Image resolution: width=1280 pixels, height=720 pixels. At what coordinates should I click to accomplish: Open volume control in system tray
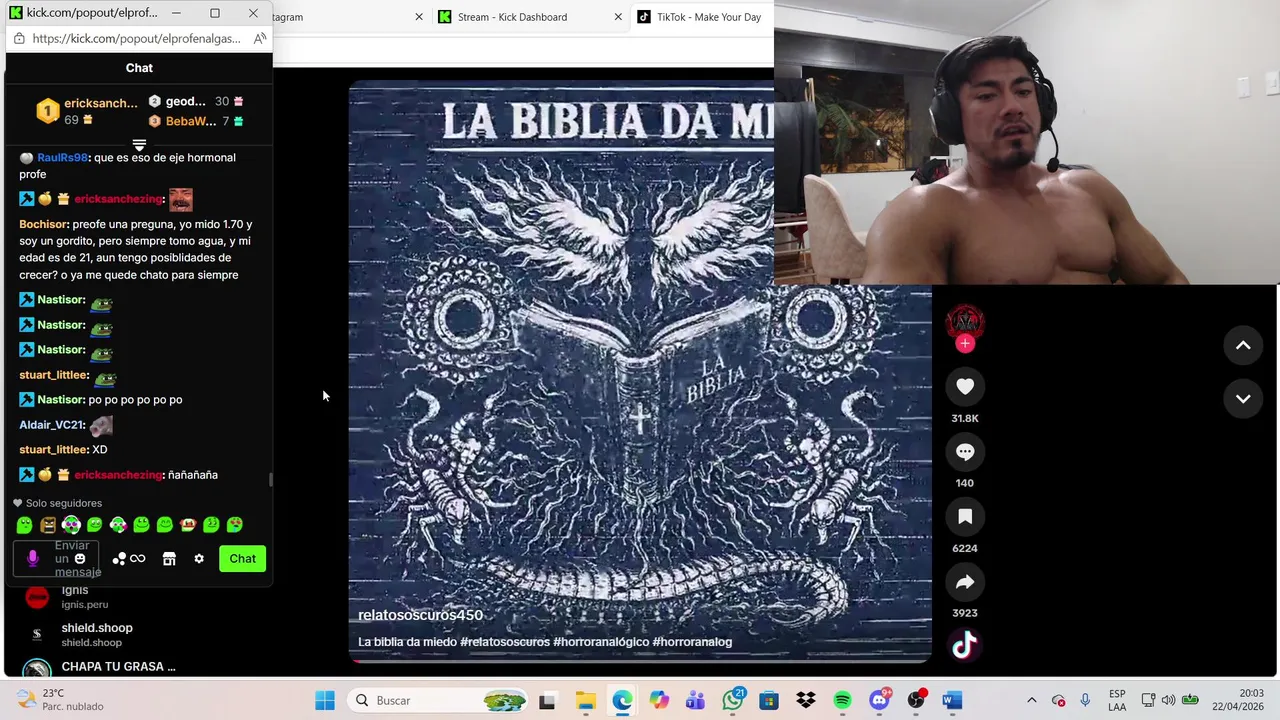(x=1168, y=700)
